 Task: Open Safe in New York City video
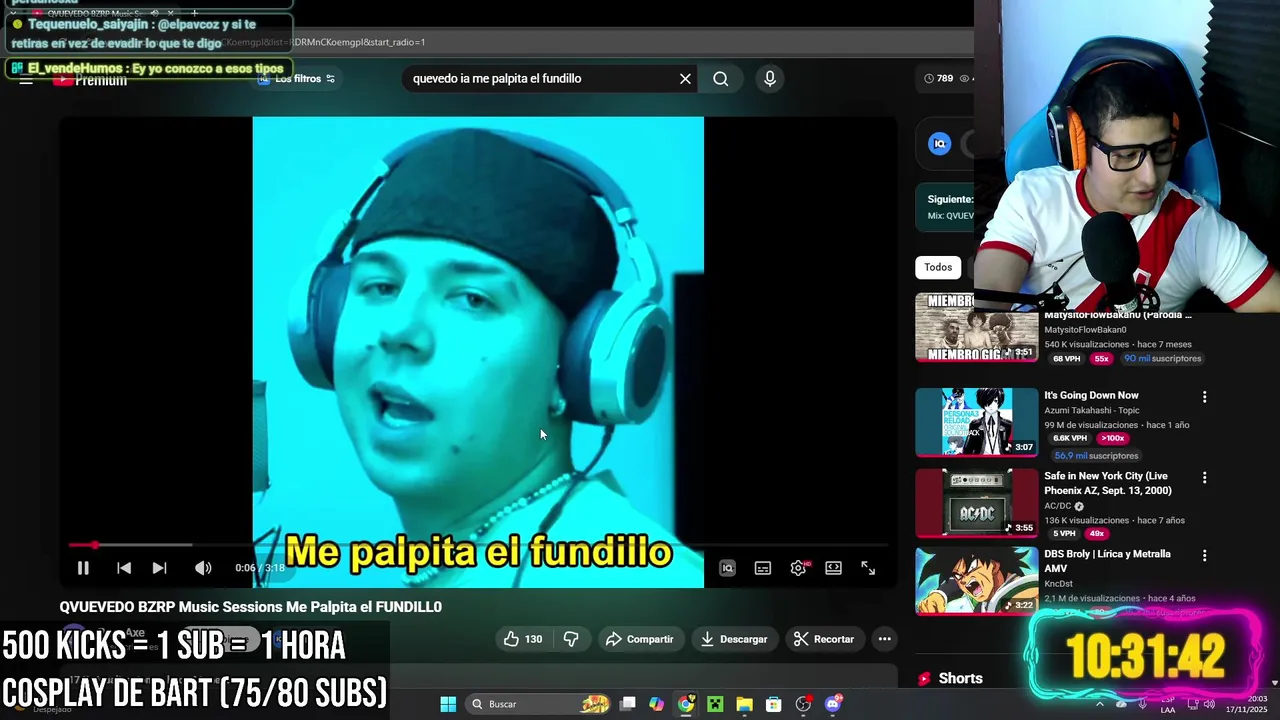1108,483
